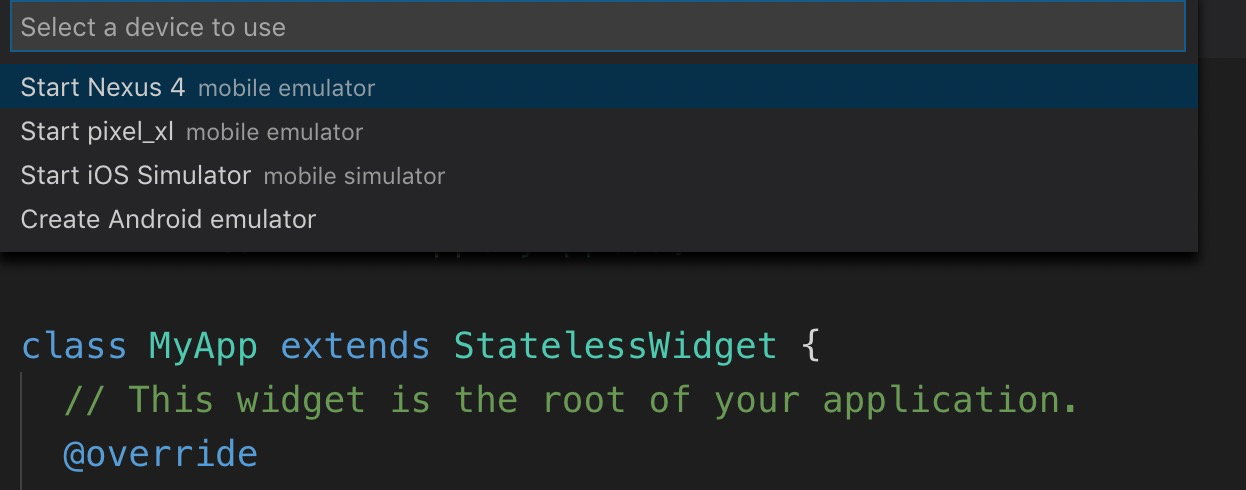Place cursor on the "class" keyword
1246x490 pixels.
pos(74,346)
